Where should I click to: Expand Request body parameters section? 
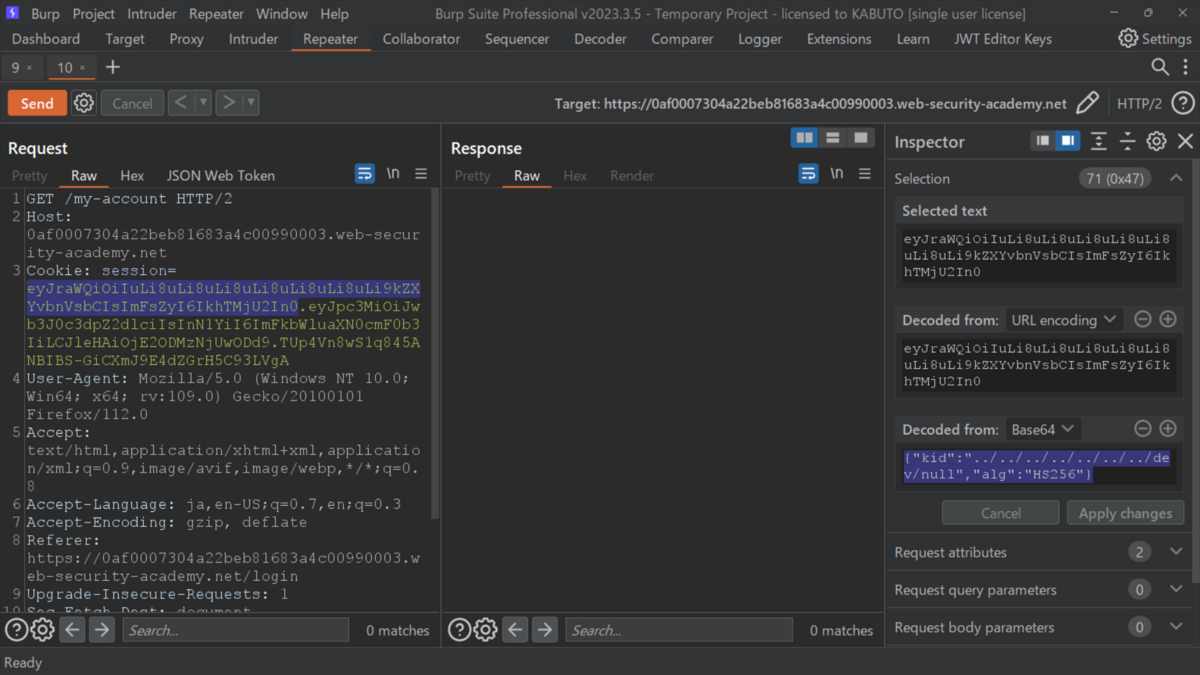click(1176, 627)
